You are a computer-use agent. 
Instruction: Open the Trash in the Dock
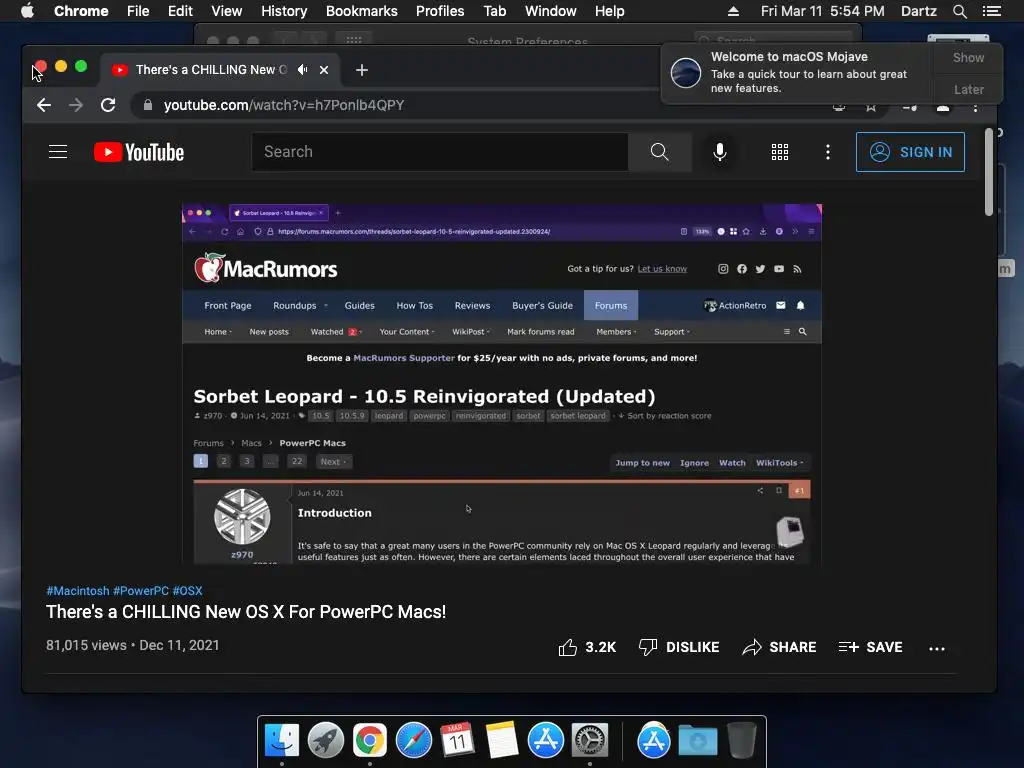point(741,741)
